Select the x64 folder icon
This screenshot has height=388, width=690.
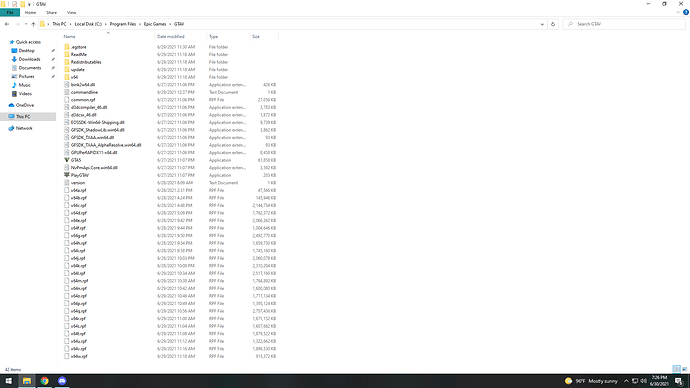[67, 77]
